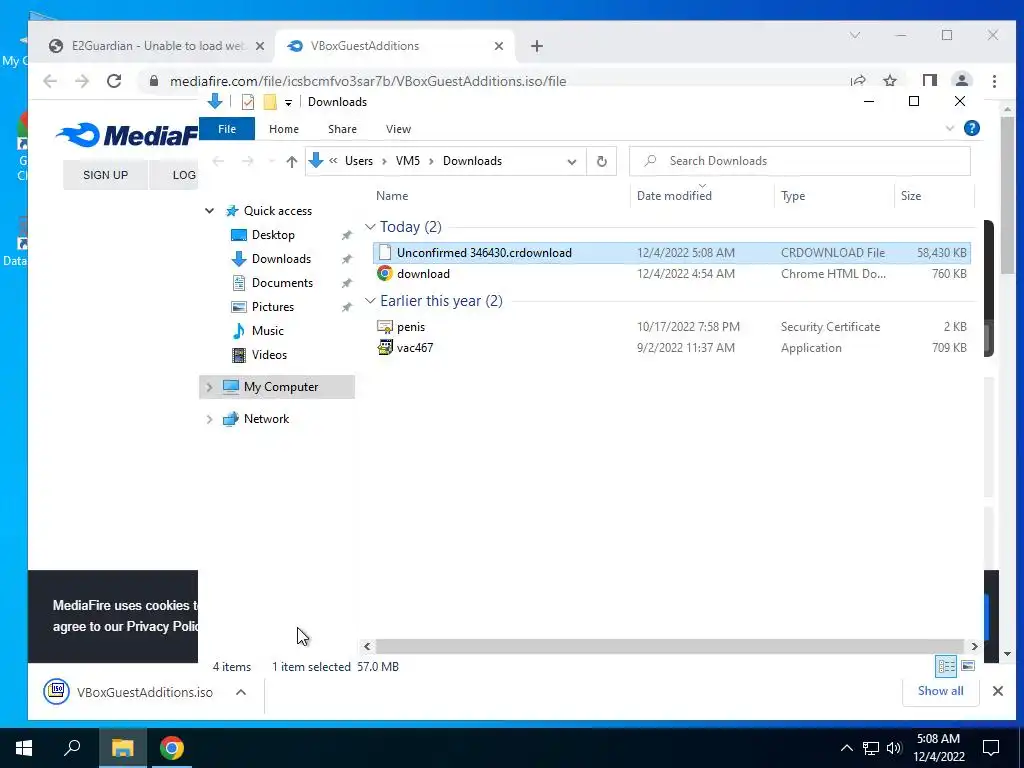Image resolution: width=1024 pixels, height=768 pixels.
Task: Open Desktop in Quick access
Action: point(273,234)
